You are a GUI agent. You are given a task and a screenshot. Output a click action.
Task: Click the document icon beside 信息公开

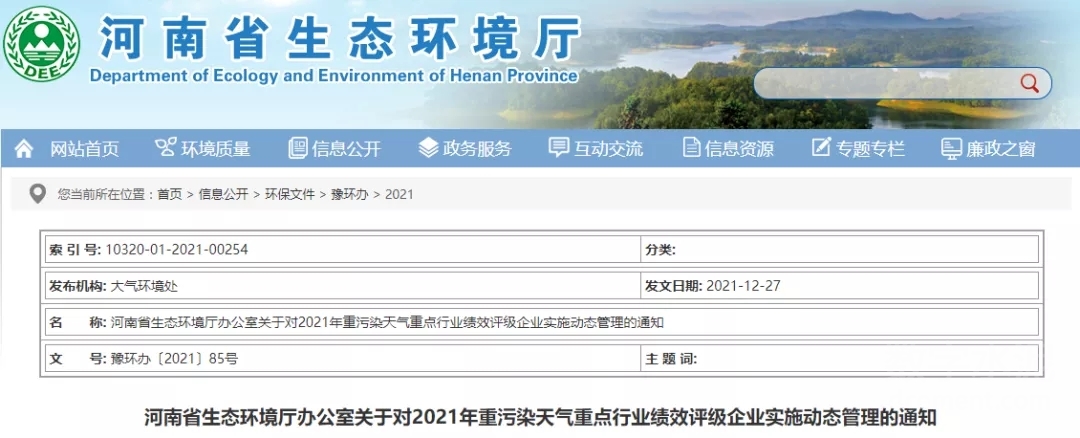click(x=298, y=148)
